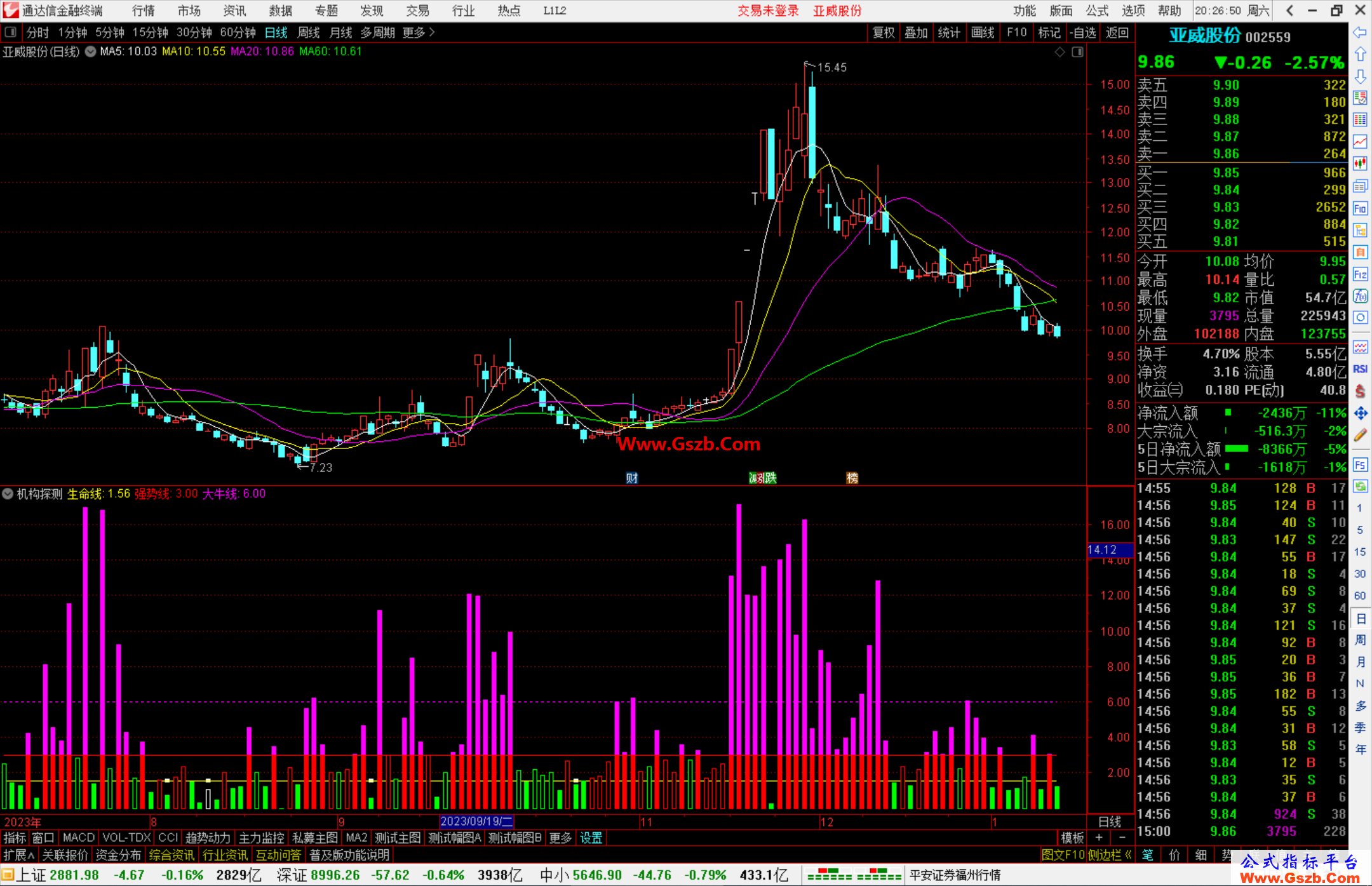Screen dimensions: 1372x886
Task: Switch to 15-minute period in sidebar
Action: click(1360, 552)
